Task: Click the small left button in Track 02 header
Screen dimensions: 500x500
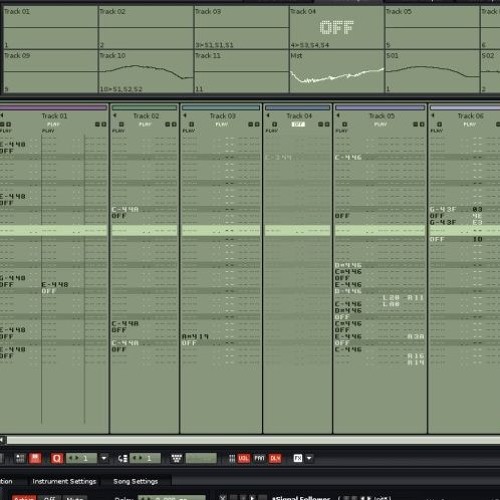Action: 122,124
